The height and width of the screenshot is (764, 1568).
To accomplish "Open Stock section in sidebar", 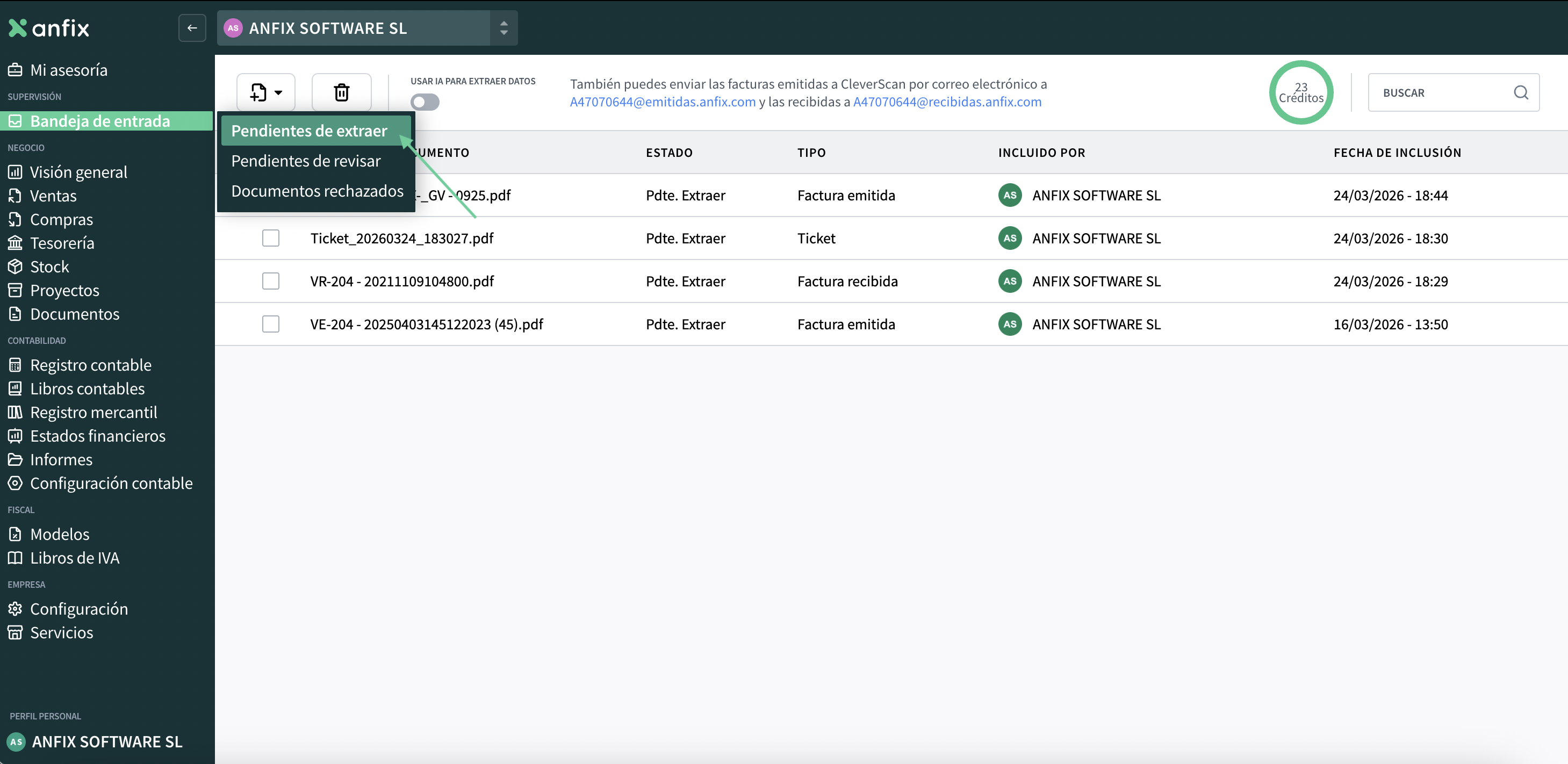I will 49,266.
